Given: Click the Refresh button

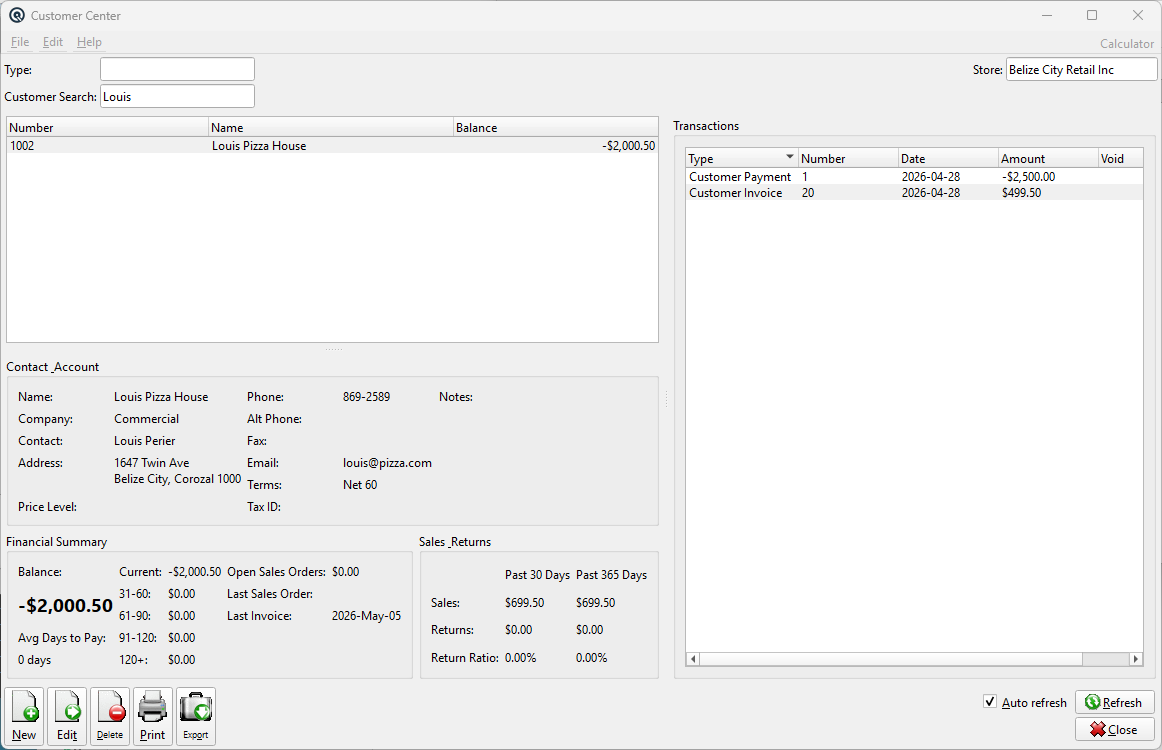Looking at the screenshot, I should pos(1115,702).
